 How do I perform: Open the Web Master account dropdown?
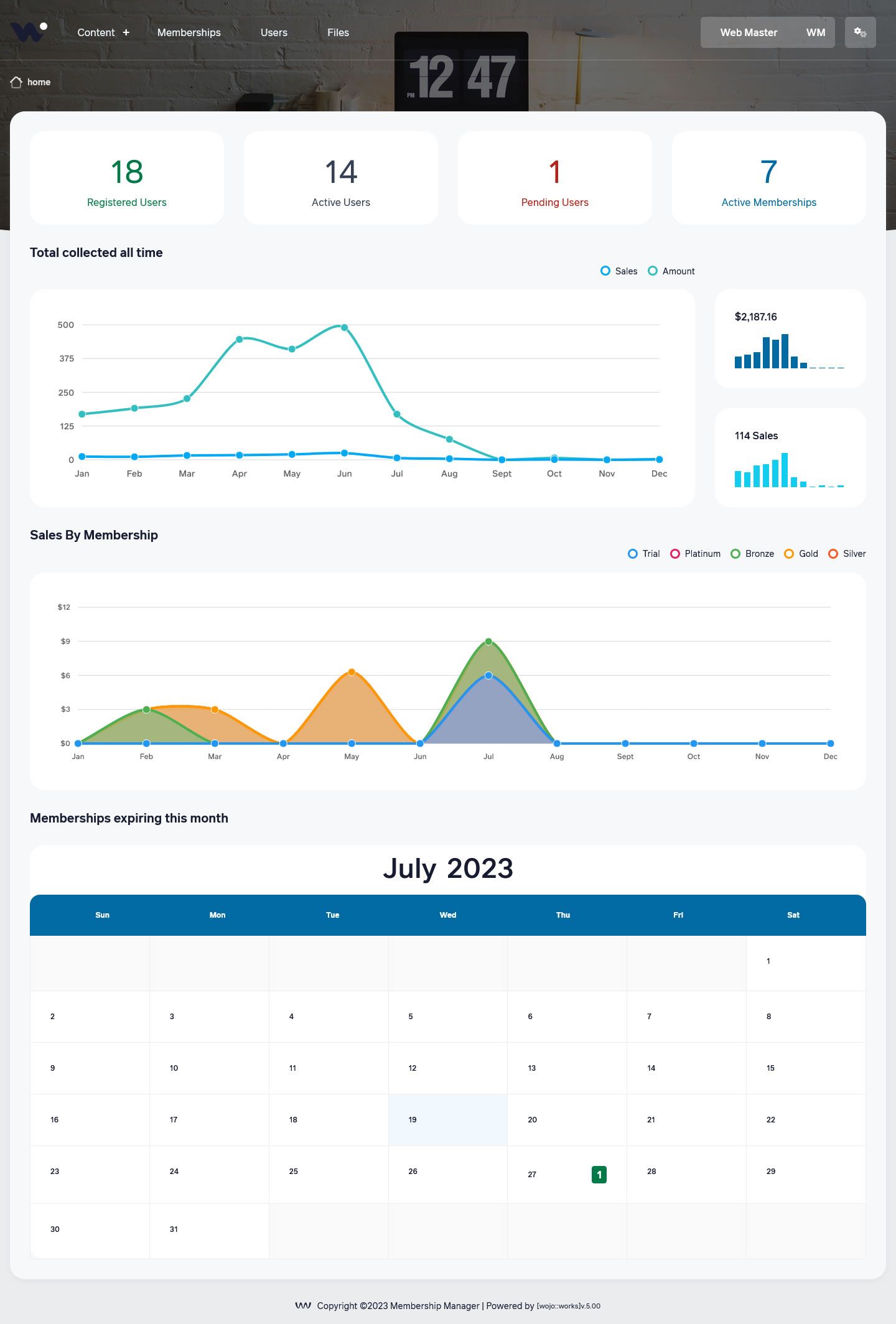(749, 32)
